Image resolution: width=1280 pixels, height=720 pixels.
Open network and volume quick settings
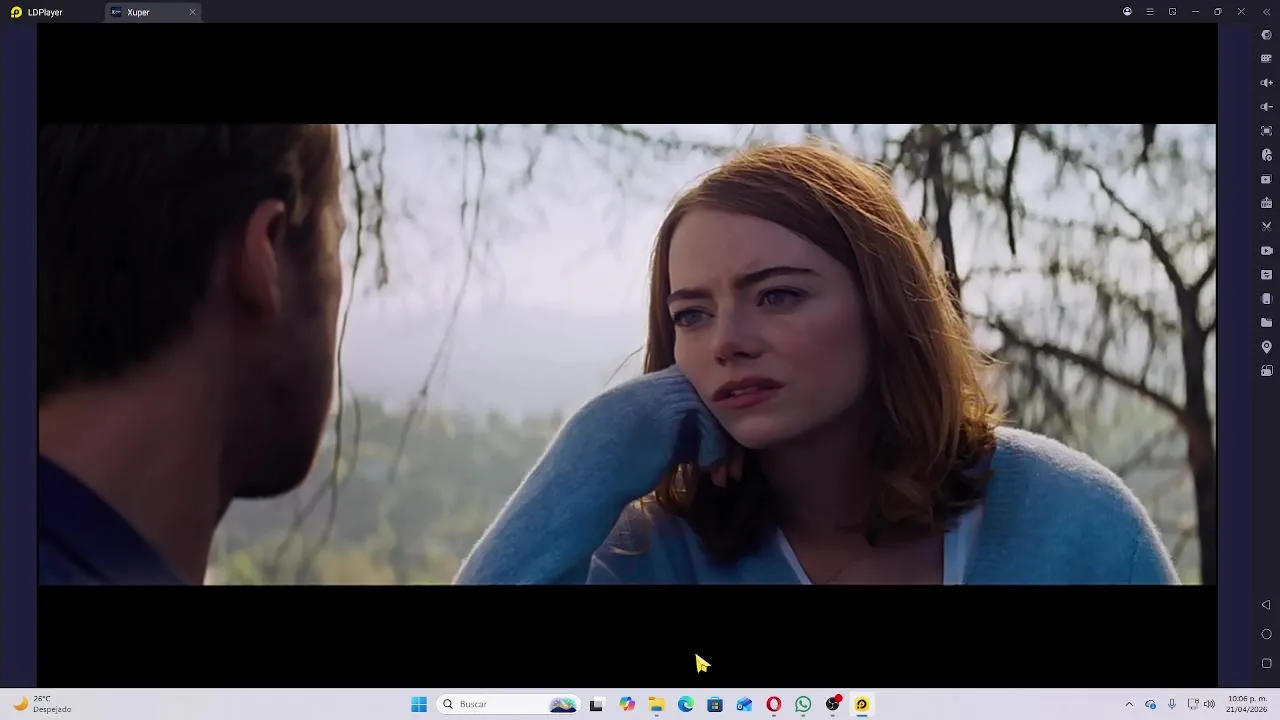pyautogui.click(x=1201, y=704)
